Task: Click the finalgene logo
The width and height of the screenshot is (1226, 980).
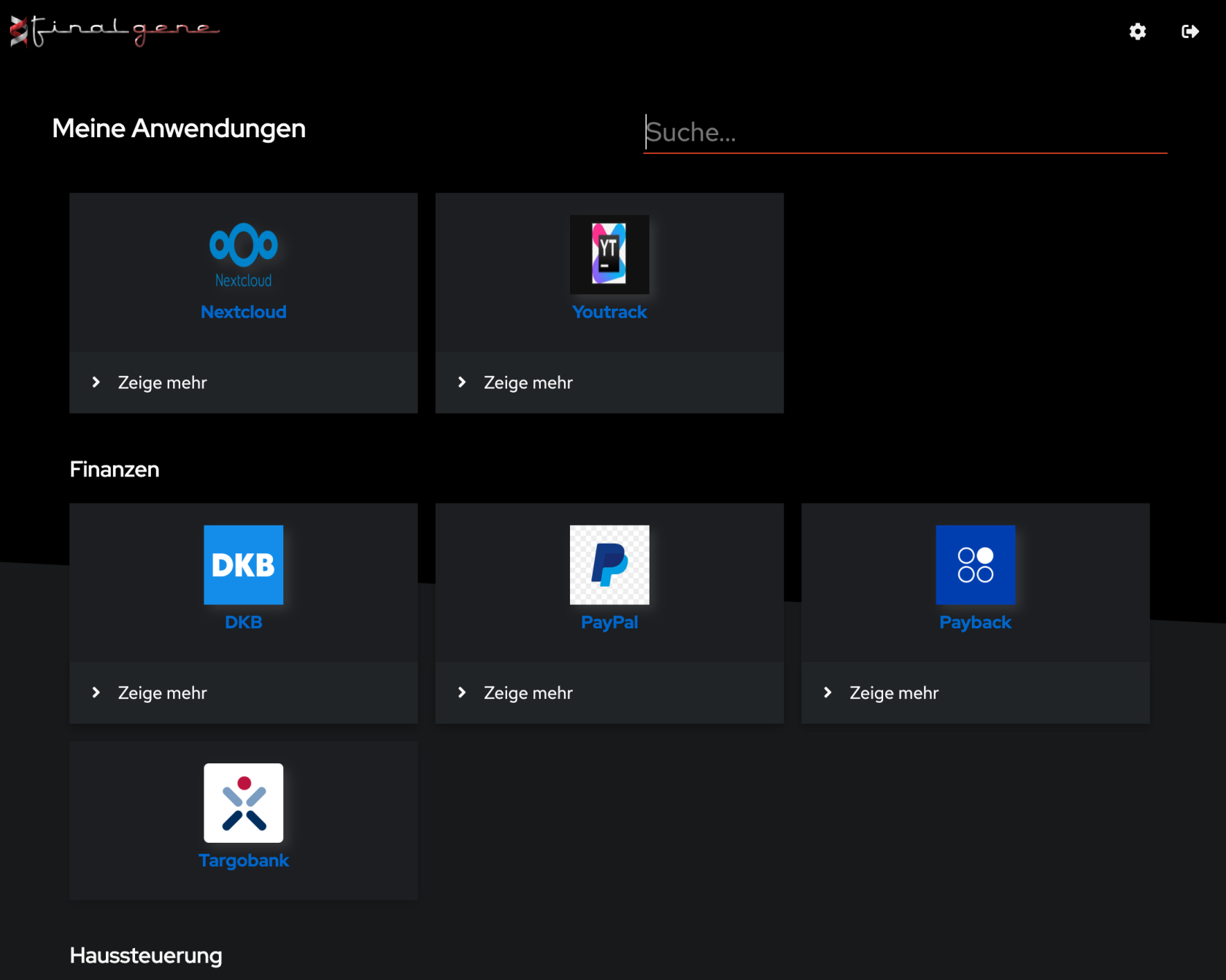Action: tap(113, 31)
